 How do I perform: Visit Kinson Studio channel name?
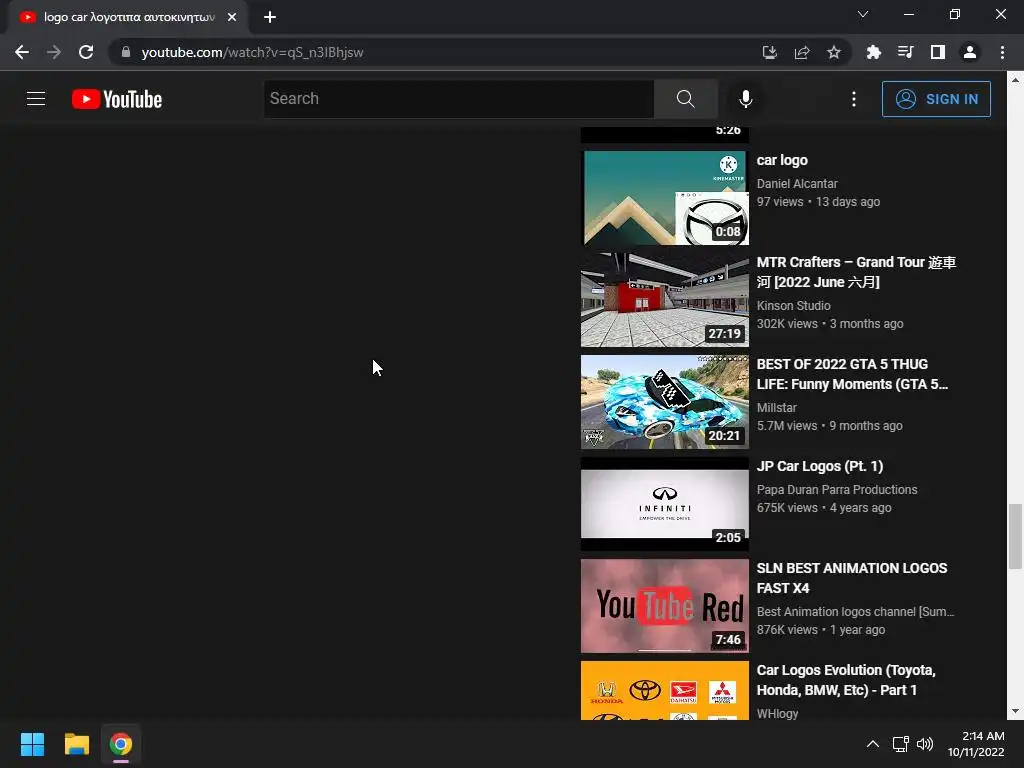(793, 306)
